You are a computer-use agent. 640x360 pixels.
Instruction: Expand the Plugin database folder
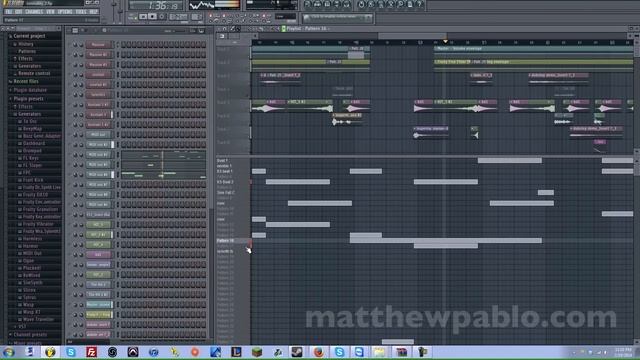click(x=29, y=90)
